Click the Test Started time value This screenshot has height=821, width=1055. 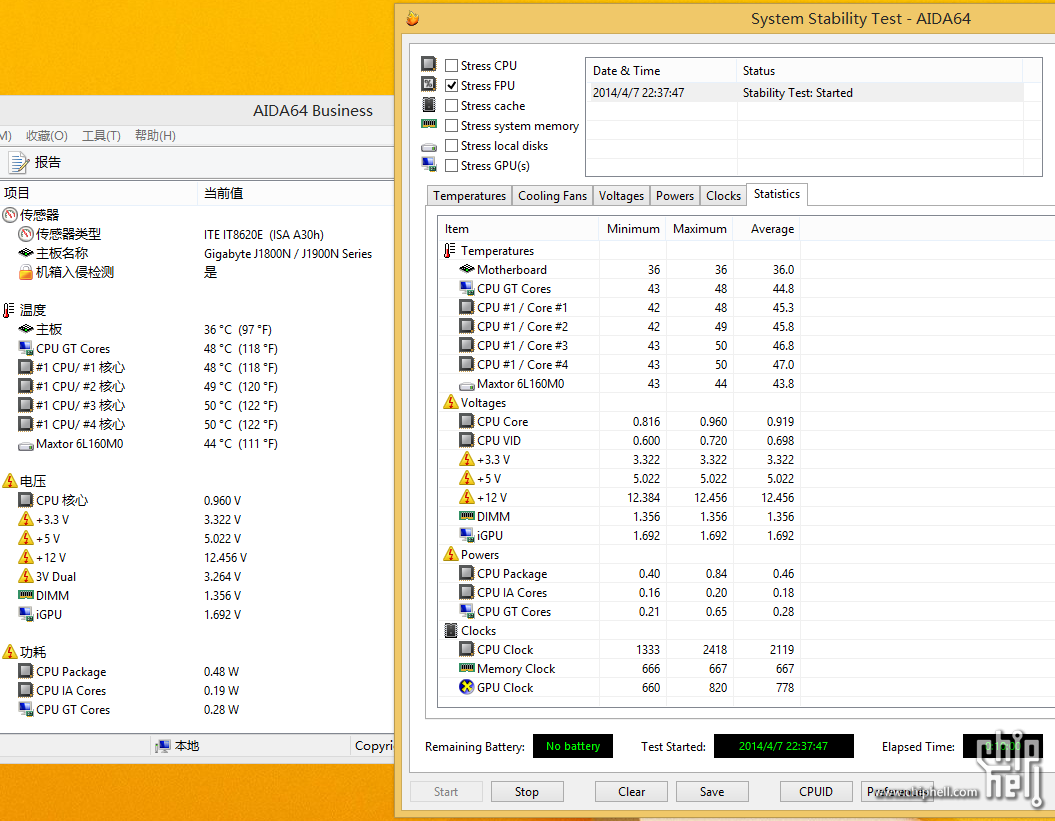(x=783, y=746)
